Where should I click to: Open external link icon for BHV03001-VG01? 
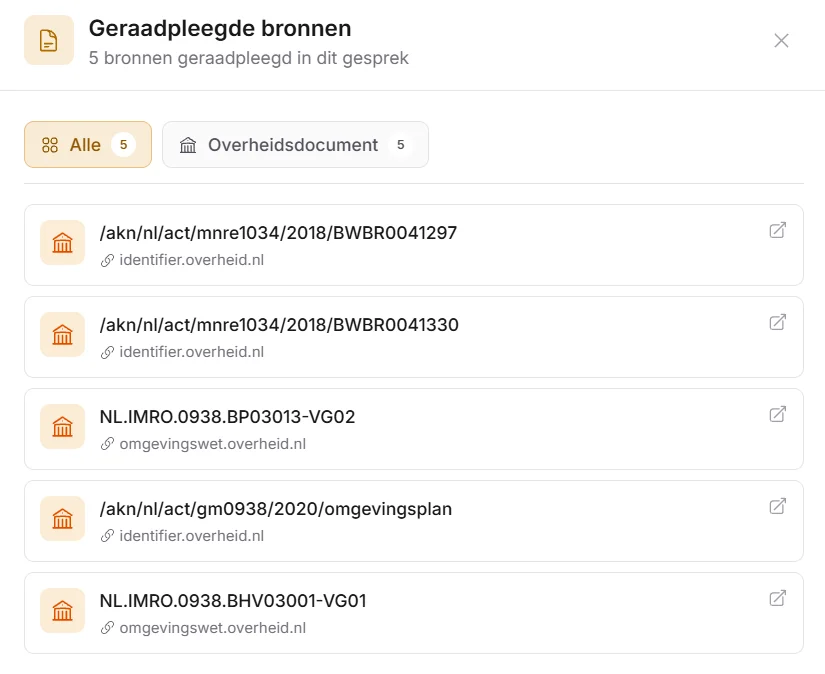point(777,598)
